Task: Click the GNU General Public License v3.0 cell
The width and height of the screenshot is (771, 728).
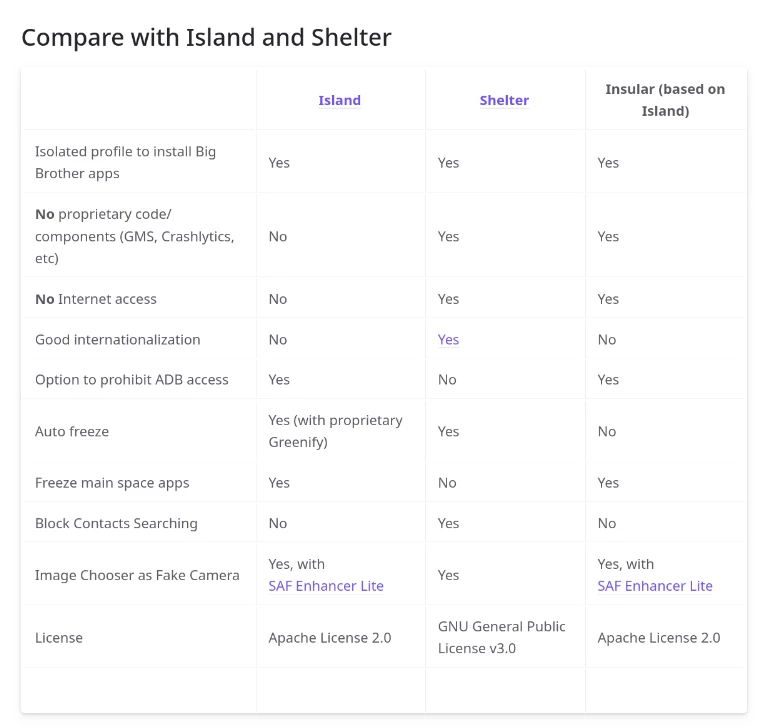Action: click(501, 637)
